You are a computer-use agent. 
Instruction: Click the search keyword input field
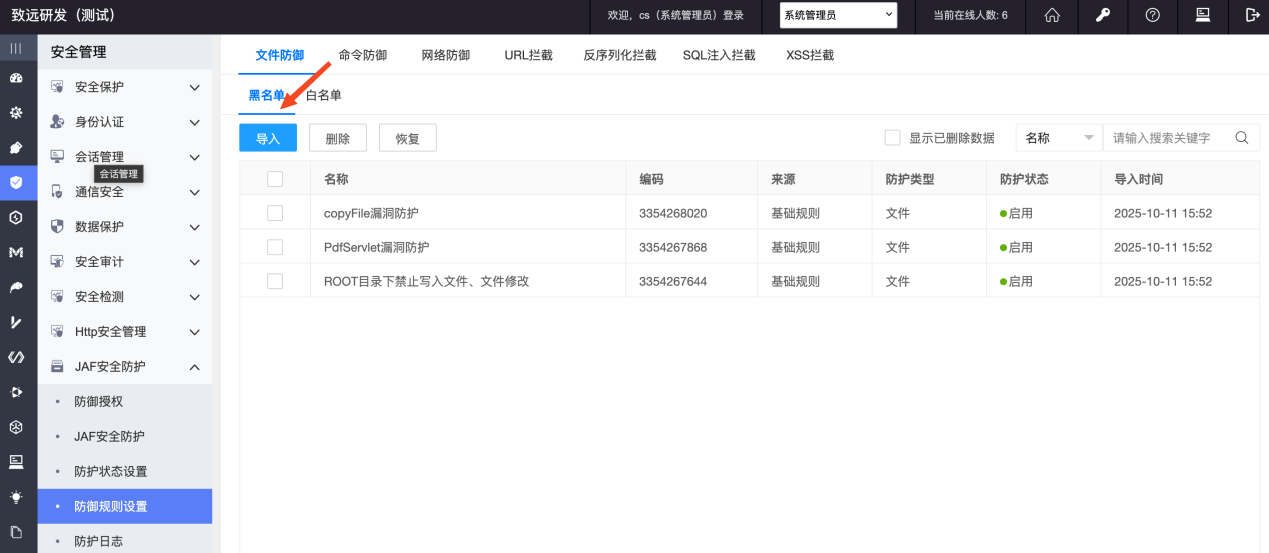click(1168, 138)
